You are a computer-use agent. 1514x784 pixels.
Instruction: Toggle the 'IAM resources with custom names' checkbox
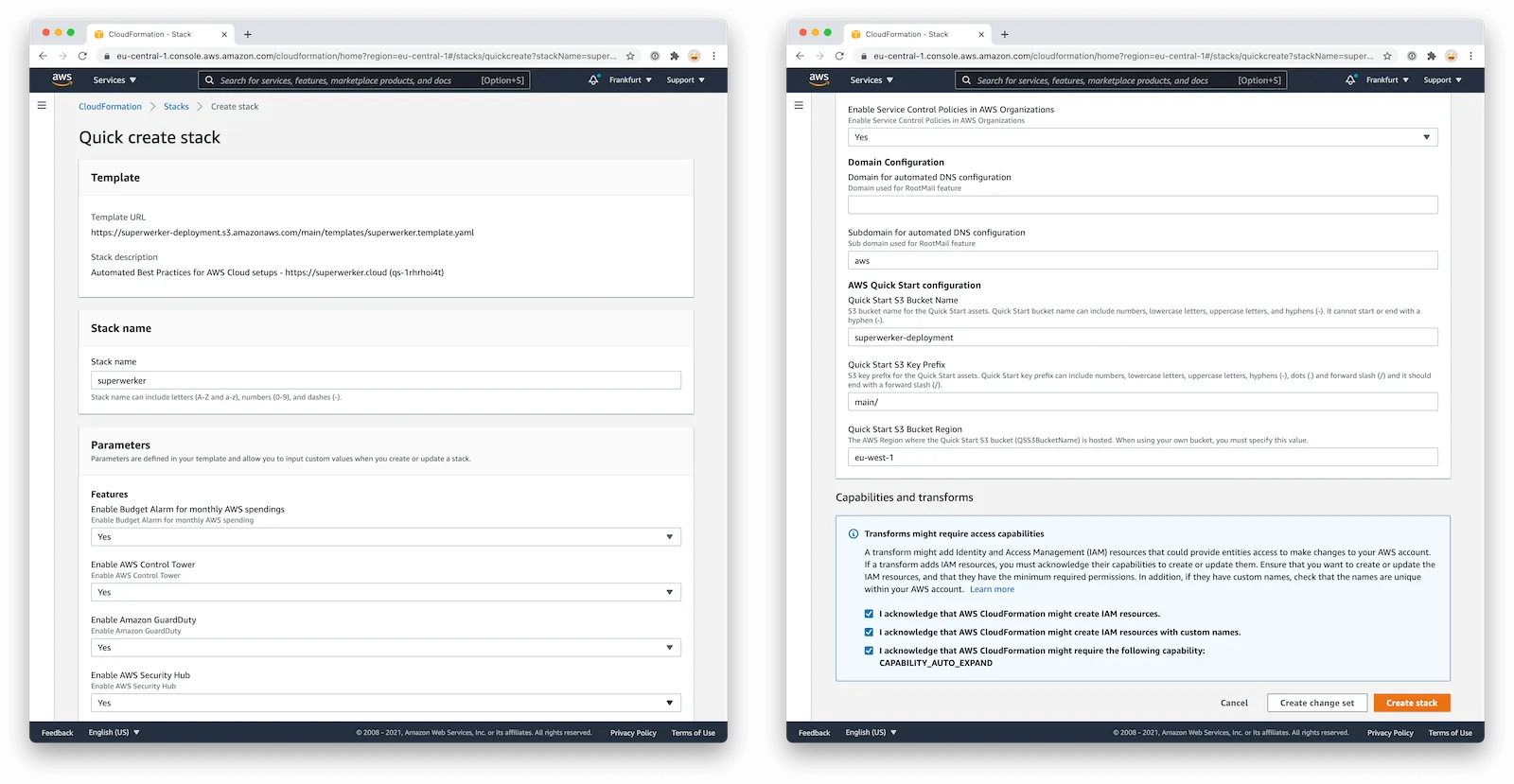(x=869, y=632)
